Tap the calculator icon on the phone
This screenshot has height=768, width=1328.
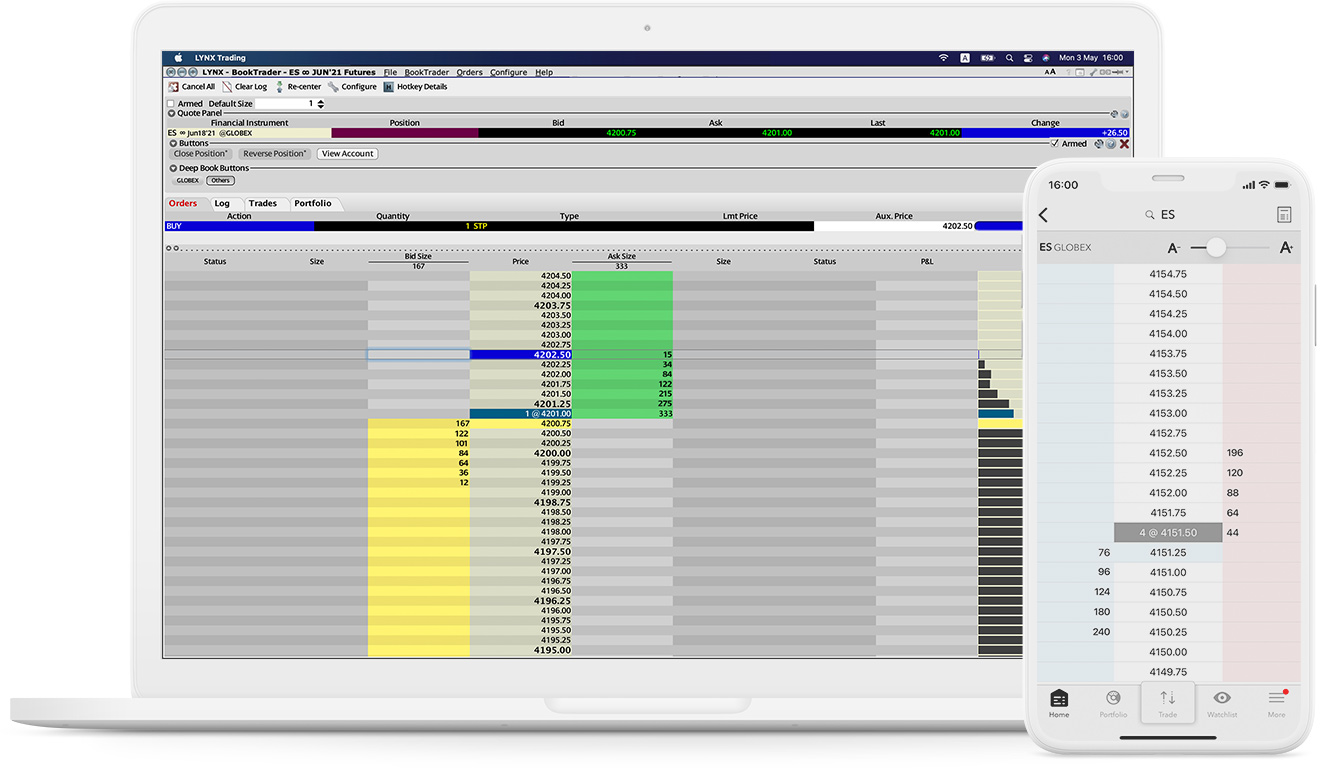coord(1285,215)
